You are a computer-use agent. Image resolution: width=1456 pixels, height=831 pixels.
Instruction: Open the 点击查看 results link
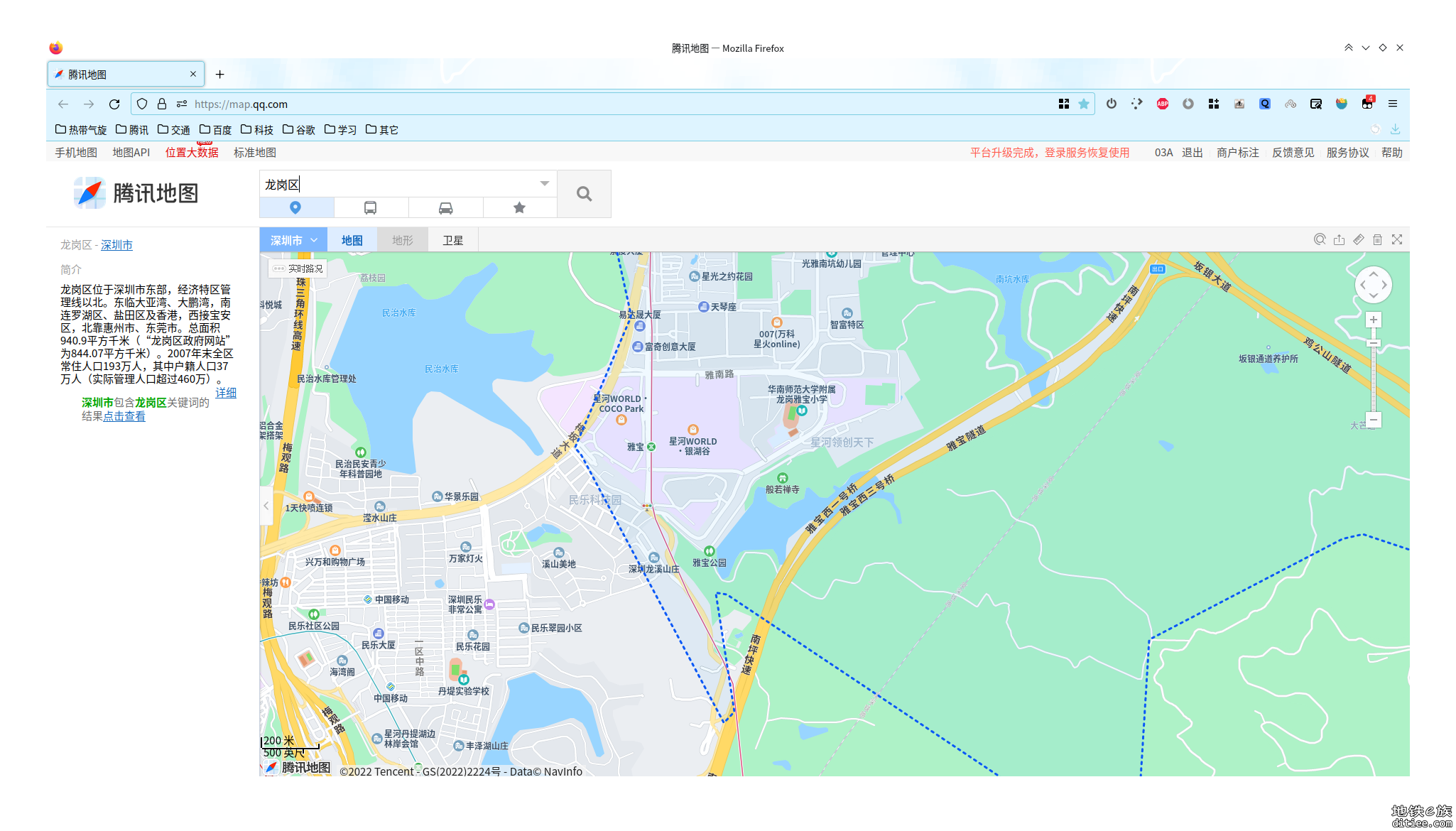point(124,416)
